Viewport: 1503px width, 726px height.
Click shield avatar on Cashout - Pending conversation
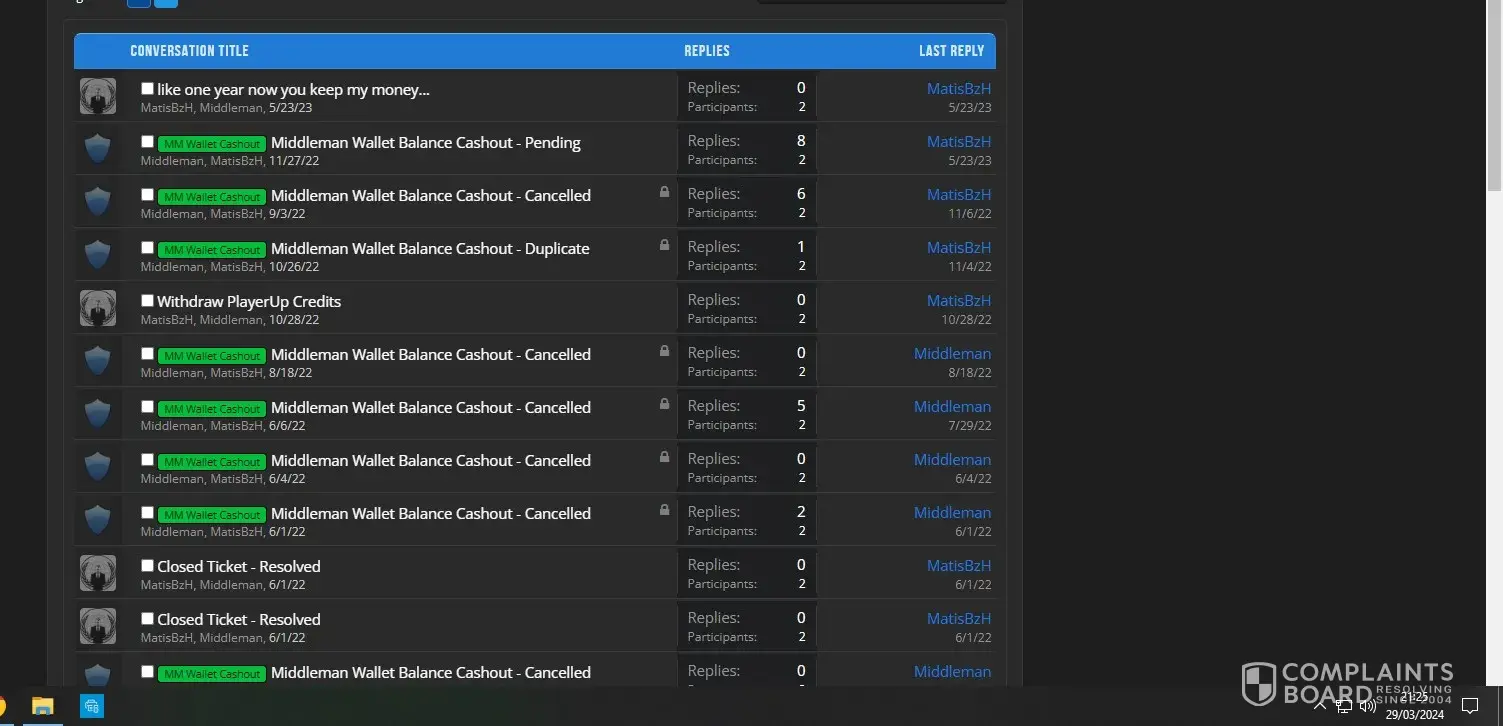coord(98,149)
